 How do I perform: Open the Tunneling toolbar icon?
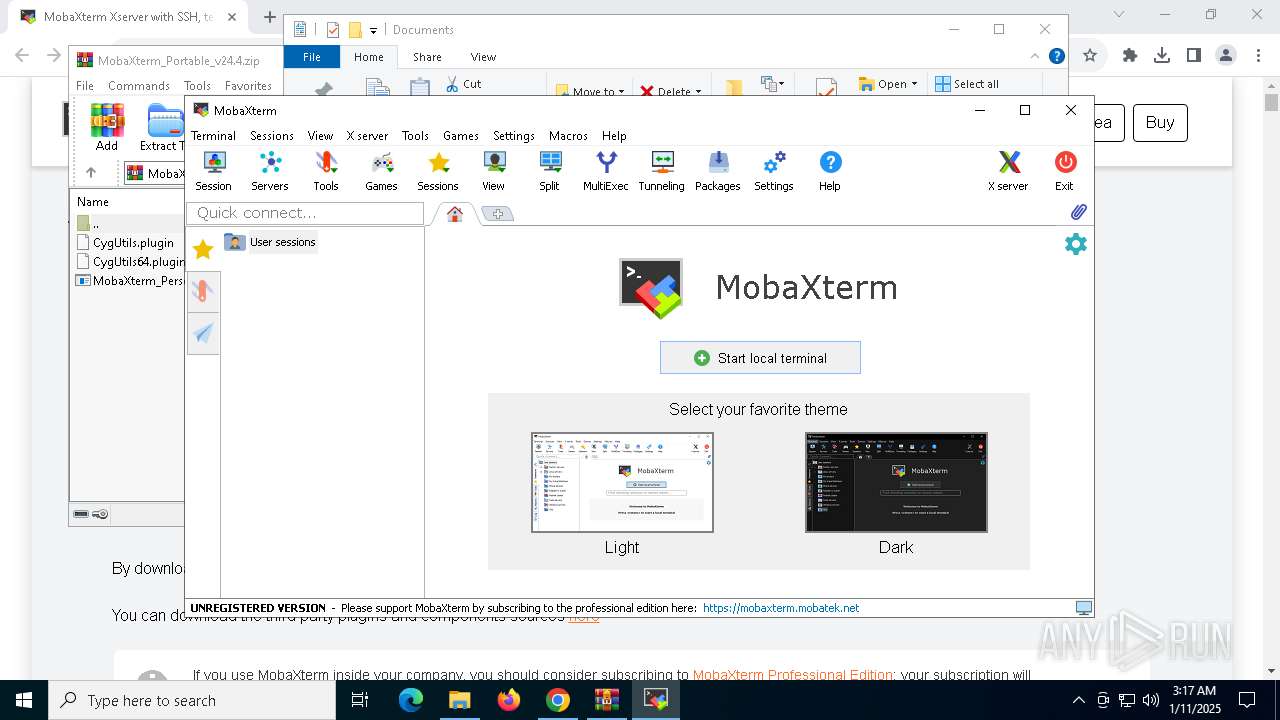[x=661, y=171]
